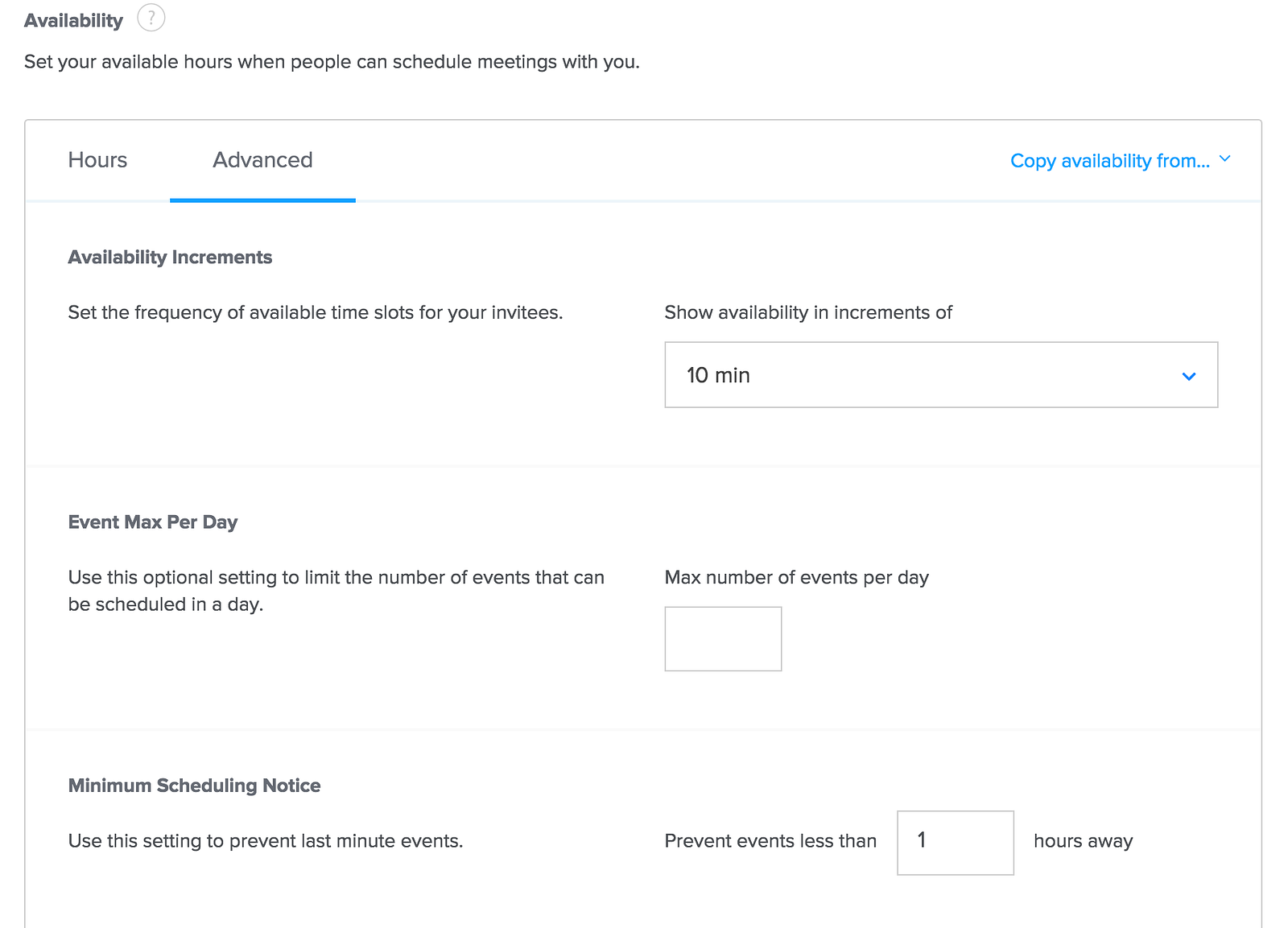Focus the max events per day field
This screenshot has height=928, width=1288.
pyautogui.click(x=723, y=639)
